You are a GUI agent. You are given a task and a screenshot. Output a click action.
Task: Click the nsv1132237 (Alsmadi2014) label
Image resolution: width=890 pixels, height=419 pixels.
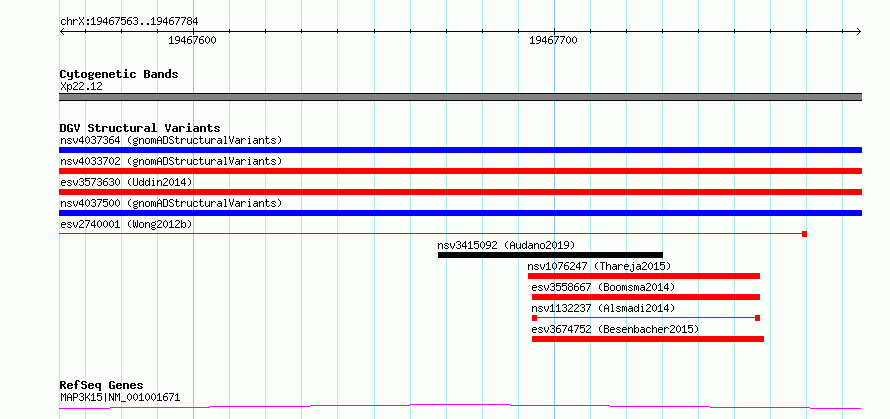pyautogui.click(x=603, y=308)
